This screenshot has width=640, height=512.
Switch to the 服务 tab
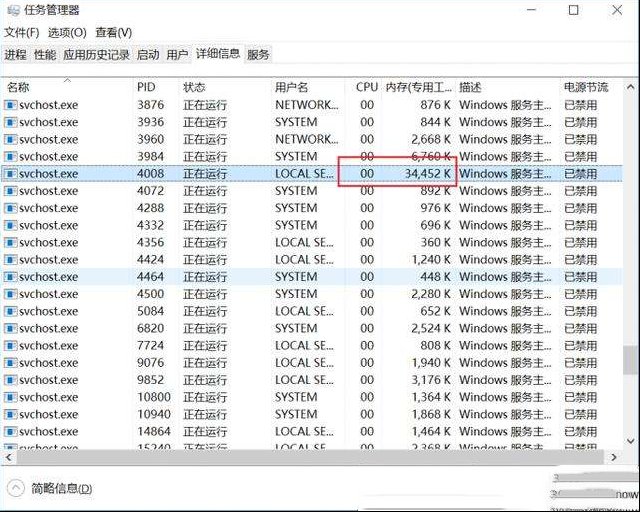[x=258, y=54]
